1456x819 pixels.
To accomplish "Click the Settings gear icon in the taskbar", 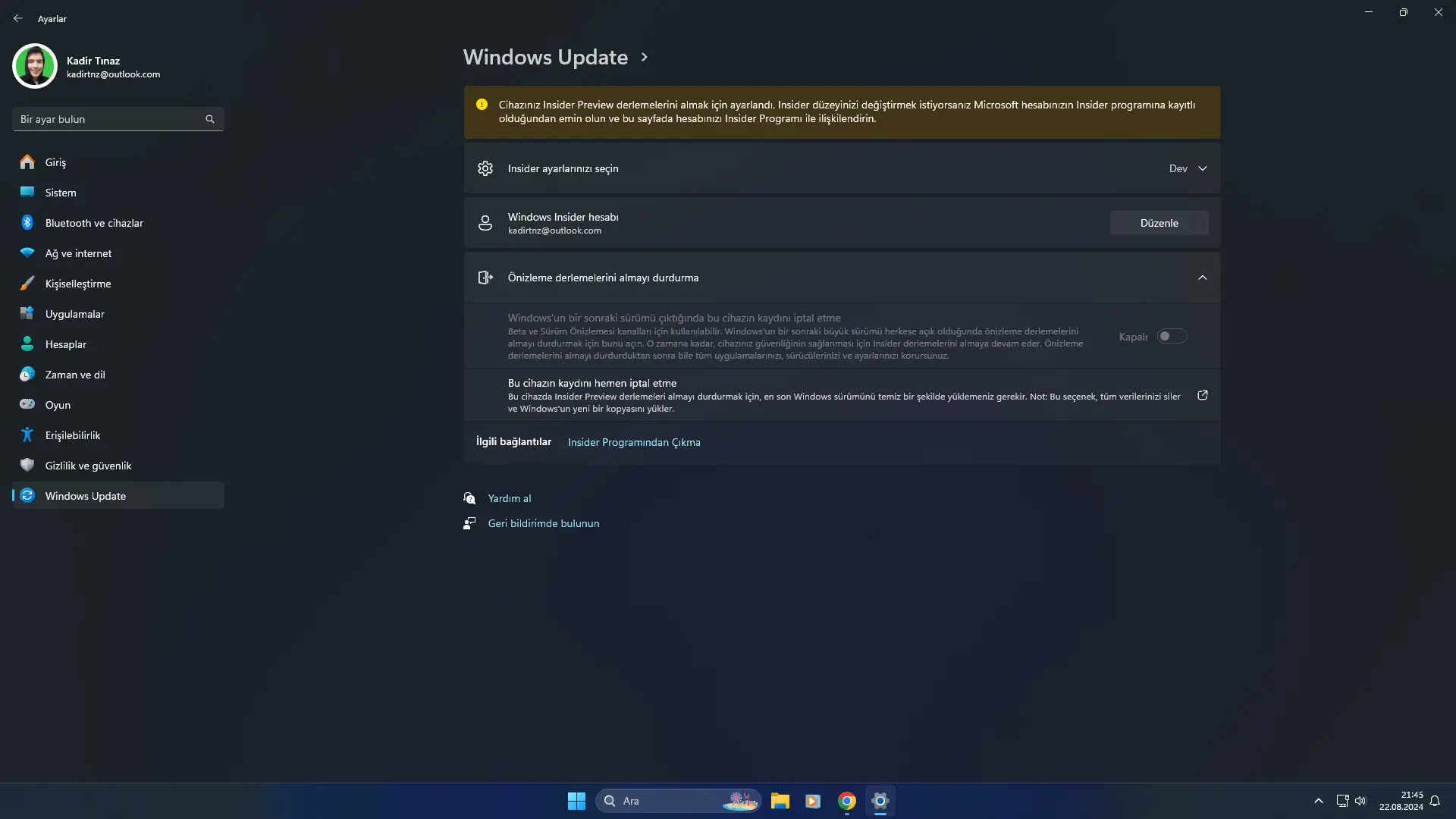I will [x=880, y=801].
